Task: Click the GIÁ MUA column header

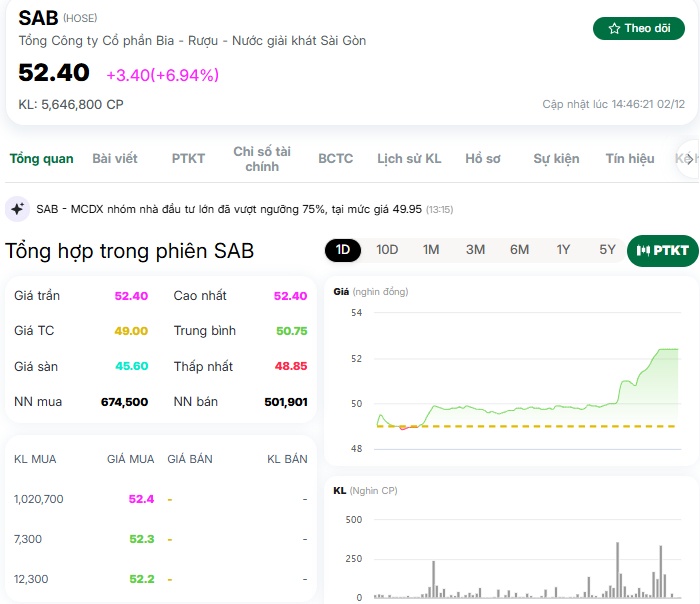Action: tap(131, 459)
